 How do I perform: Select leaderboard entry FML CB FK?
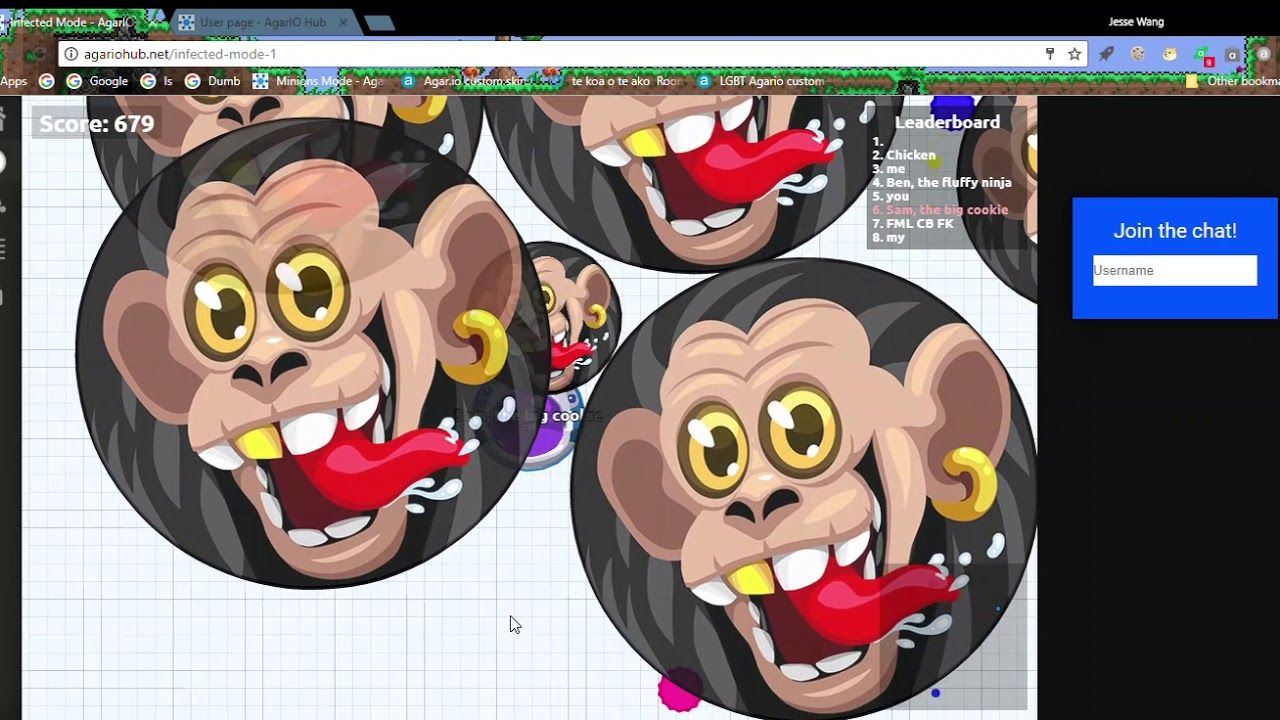tap(913, 224)
